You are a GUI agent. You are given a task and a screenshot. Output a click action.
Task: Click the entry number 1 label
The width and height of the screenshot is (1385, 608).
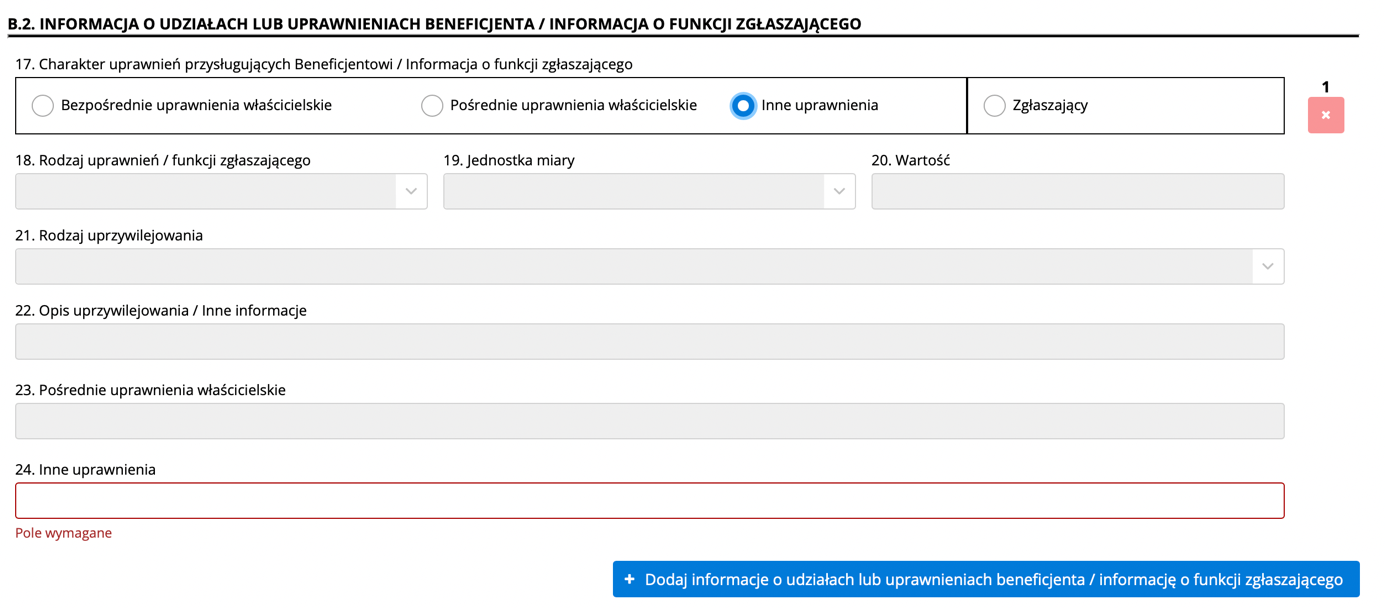1325,87
